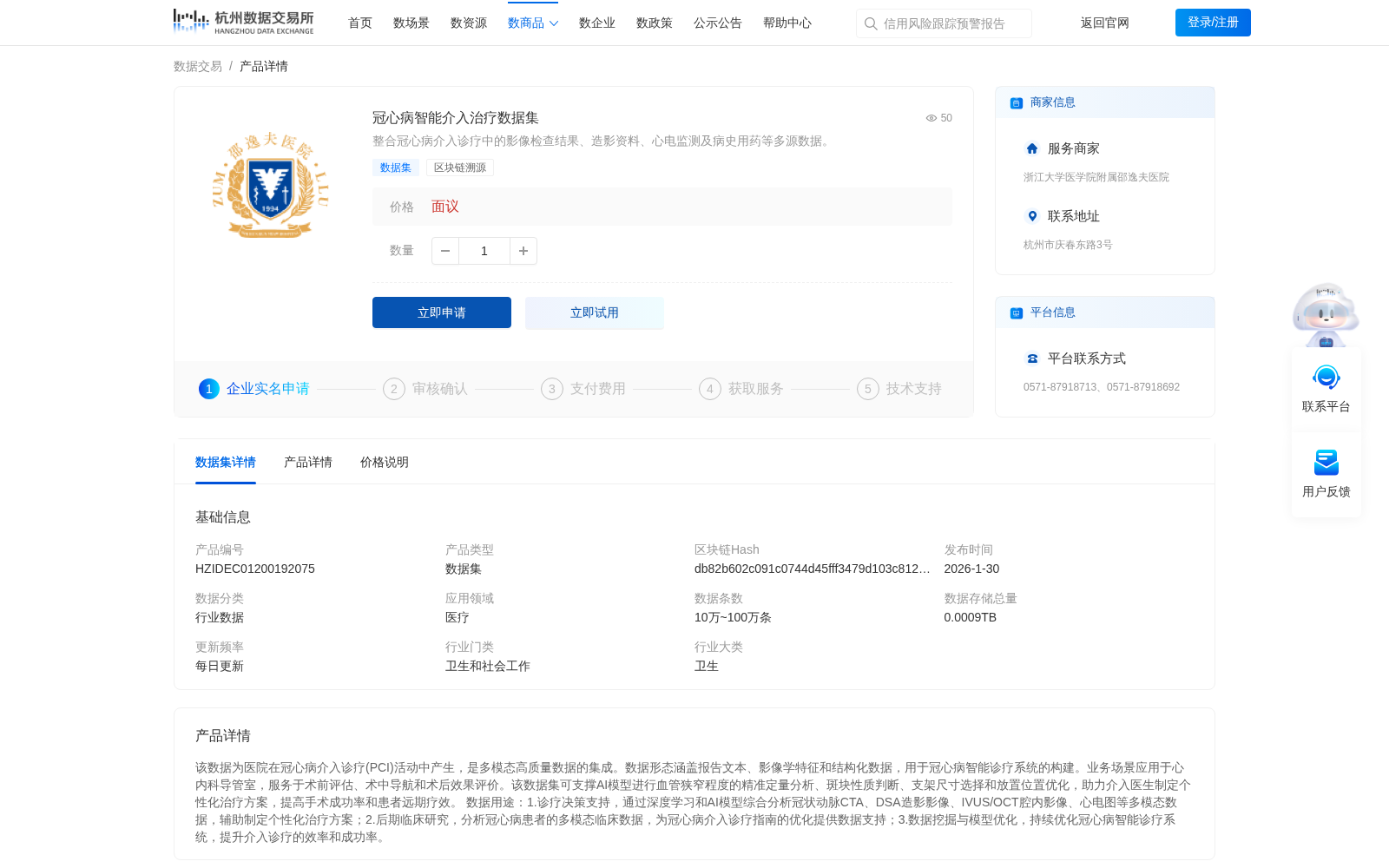Screen dimensions: 1389x868
Task: Click the 返回官网 link
Action: (x=1105, y=23)
